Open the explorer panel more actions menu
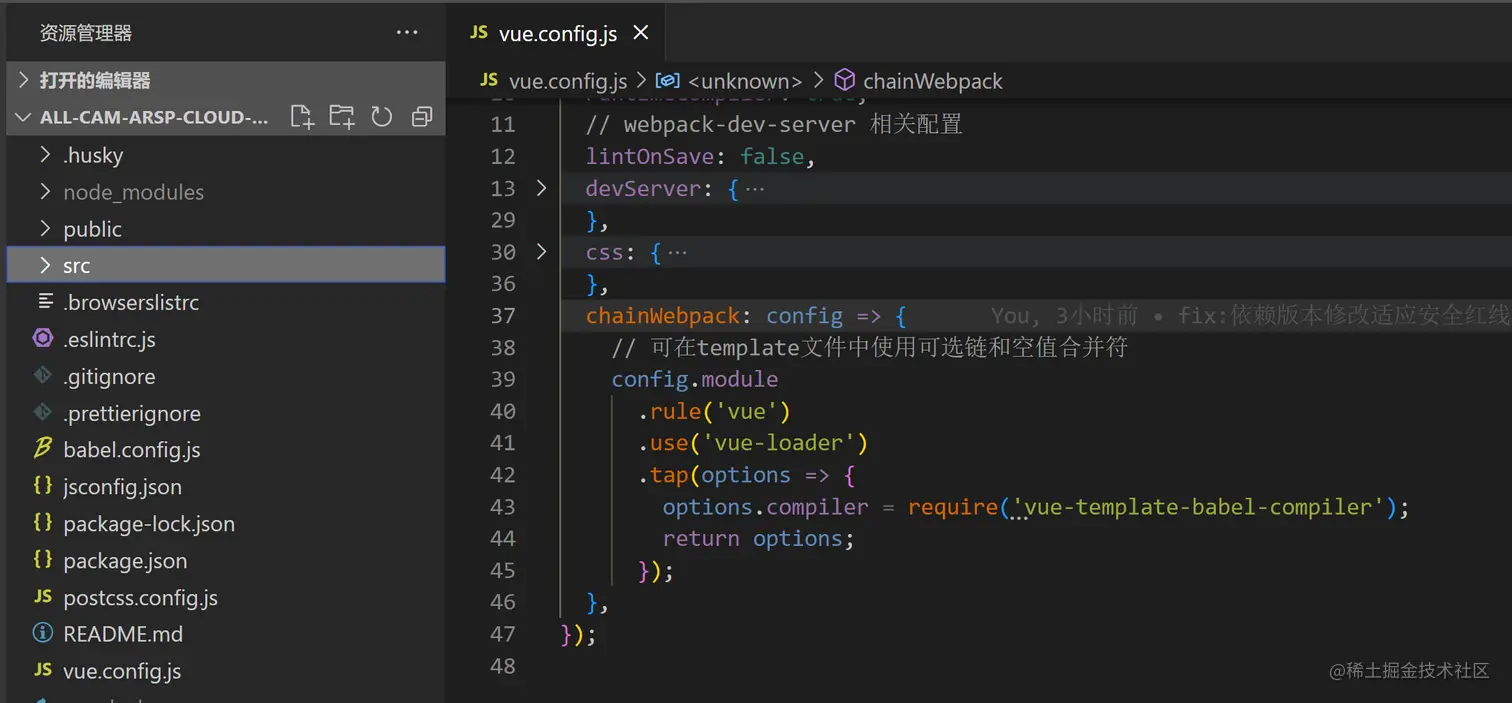The image size is (1512, 703). click(407, 33)
